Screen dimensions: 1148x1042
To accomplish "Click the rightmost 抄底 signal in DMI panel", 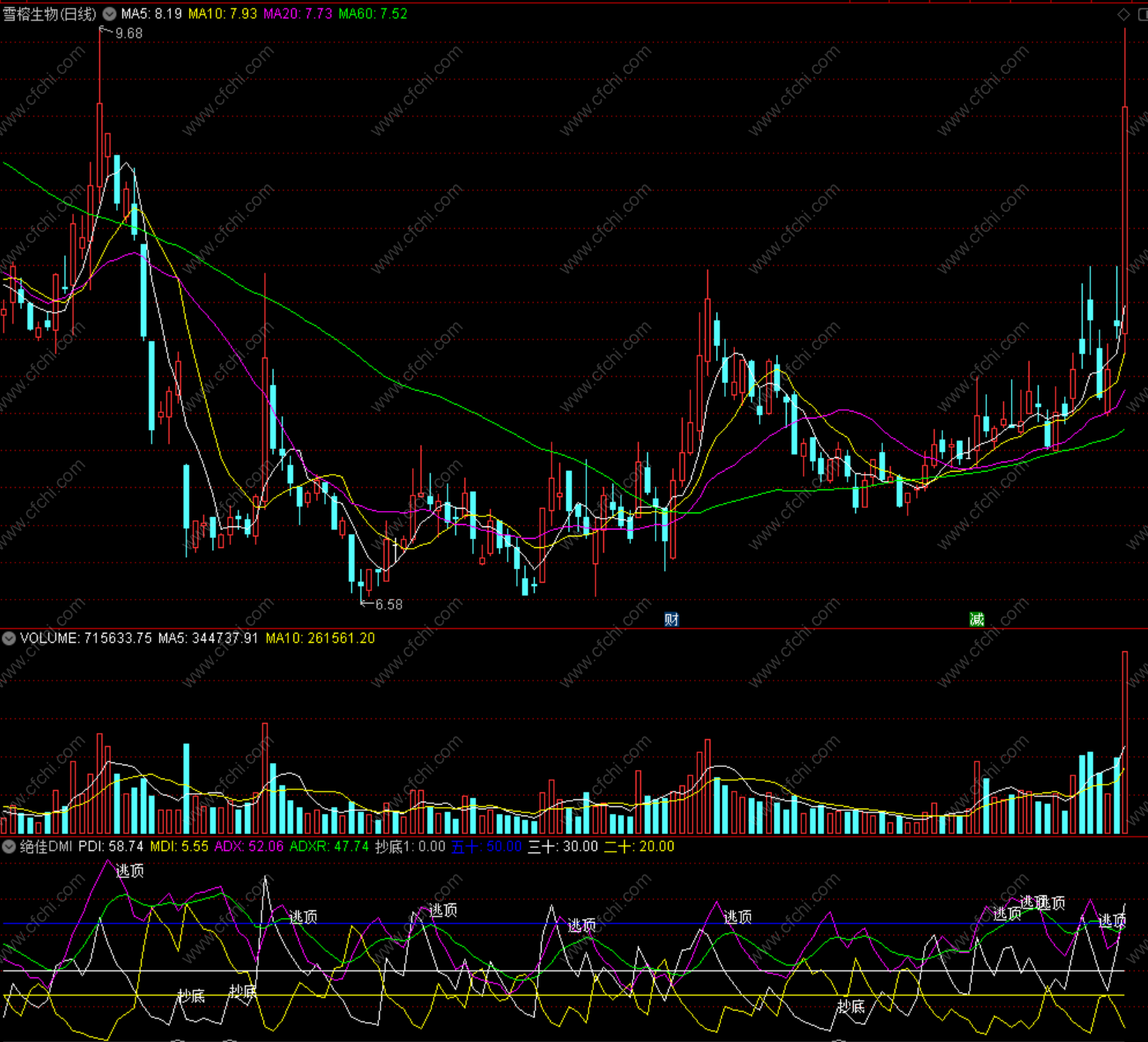I will pyautogui.click(x=851, y=1007).
